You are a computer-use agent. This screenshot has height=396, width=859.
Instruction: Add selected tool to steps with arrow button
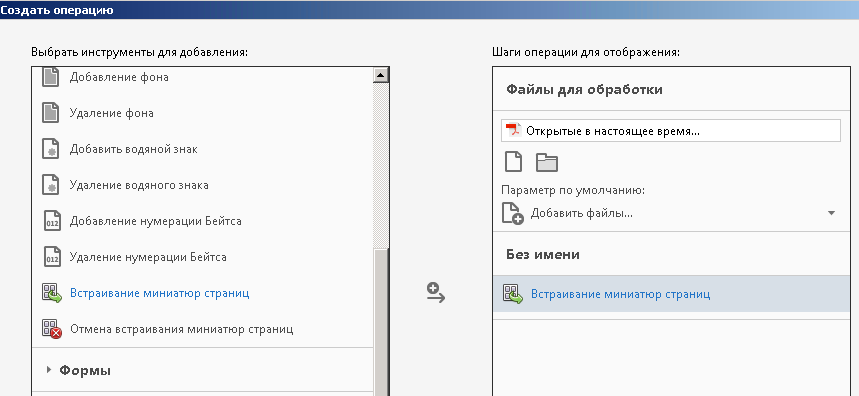[x=436, y=292]
